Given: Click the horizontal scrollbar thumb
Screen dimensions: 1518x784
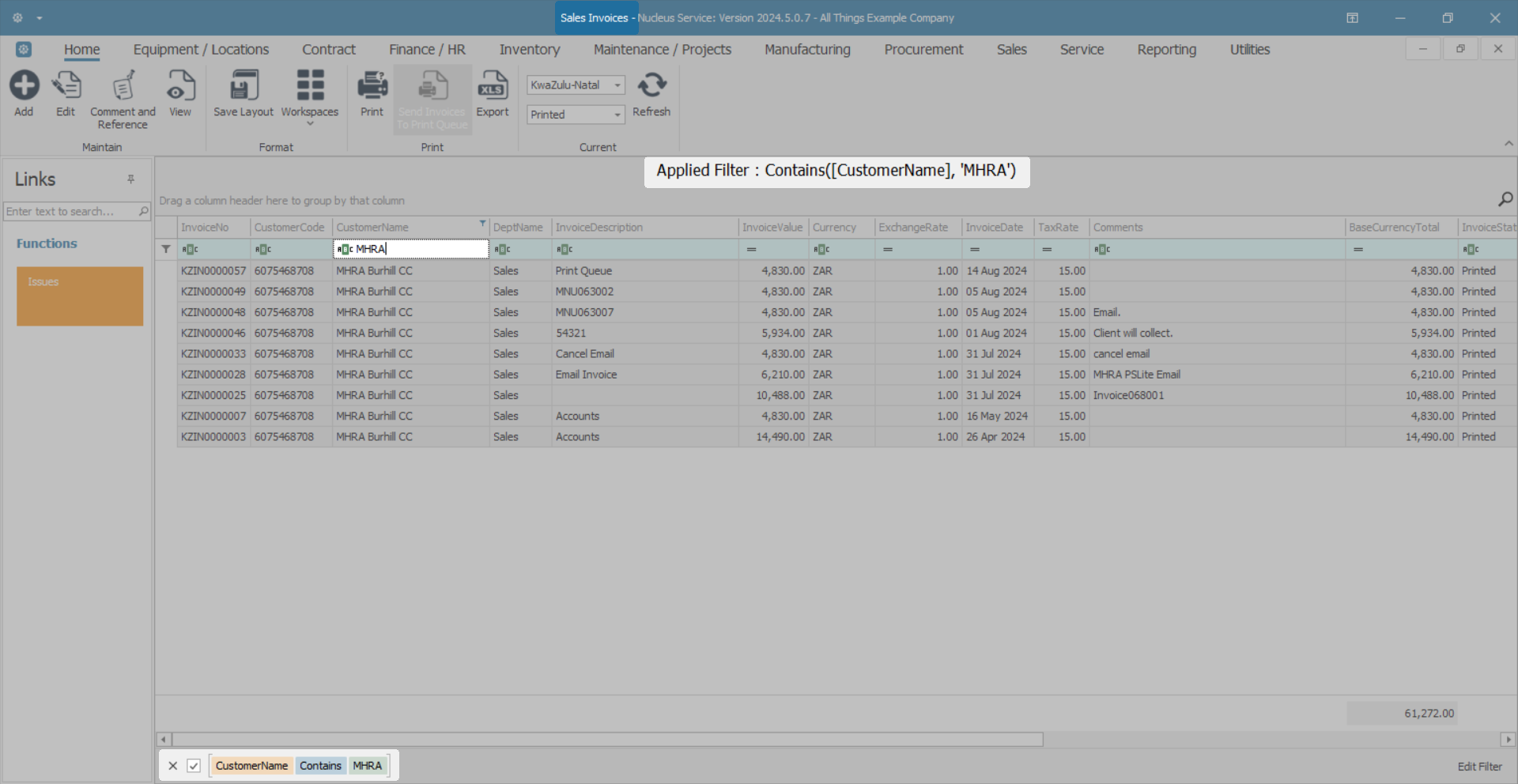Looking at the screenshot, I should coord(607,740).
